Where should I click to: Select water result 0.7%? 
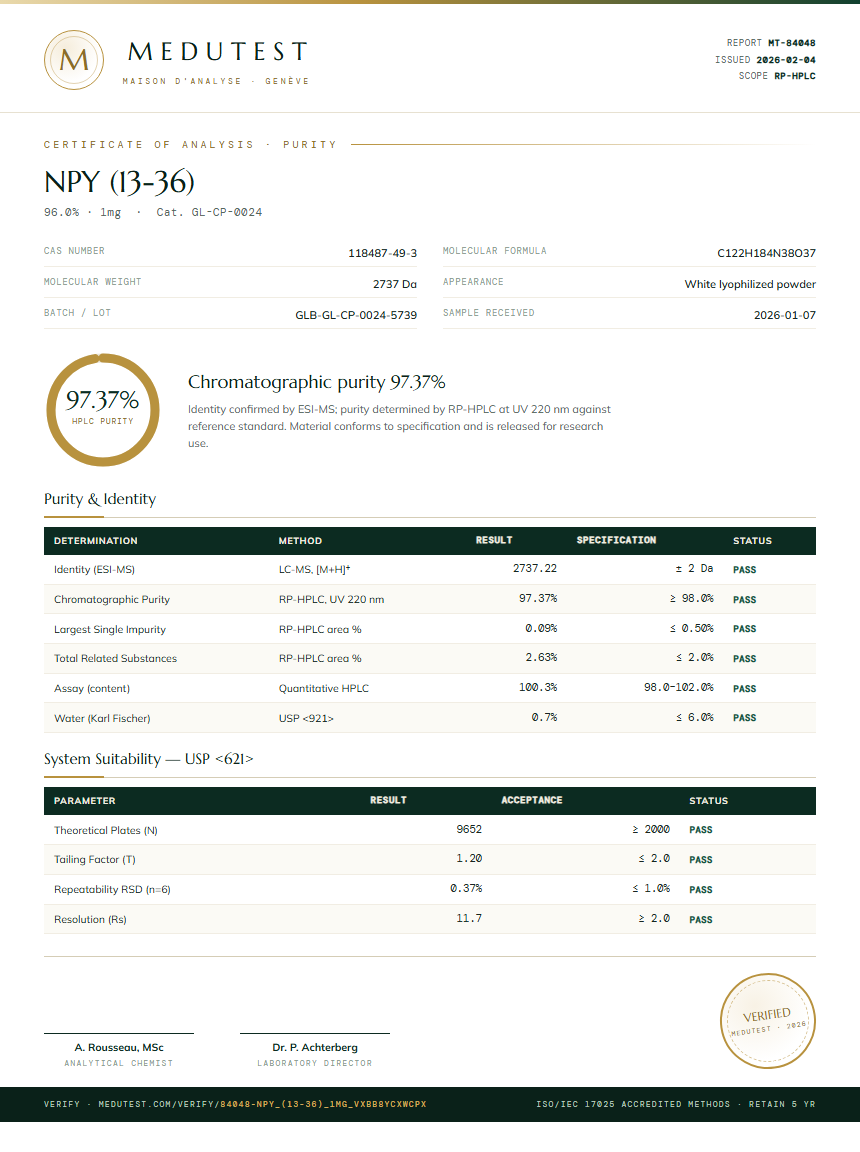544,717
